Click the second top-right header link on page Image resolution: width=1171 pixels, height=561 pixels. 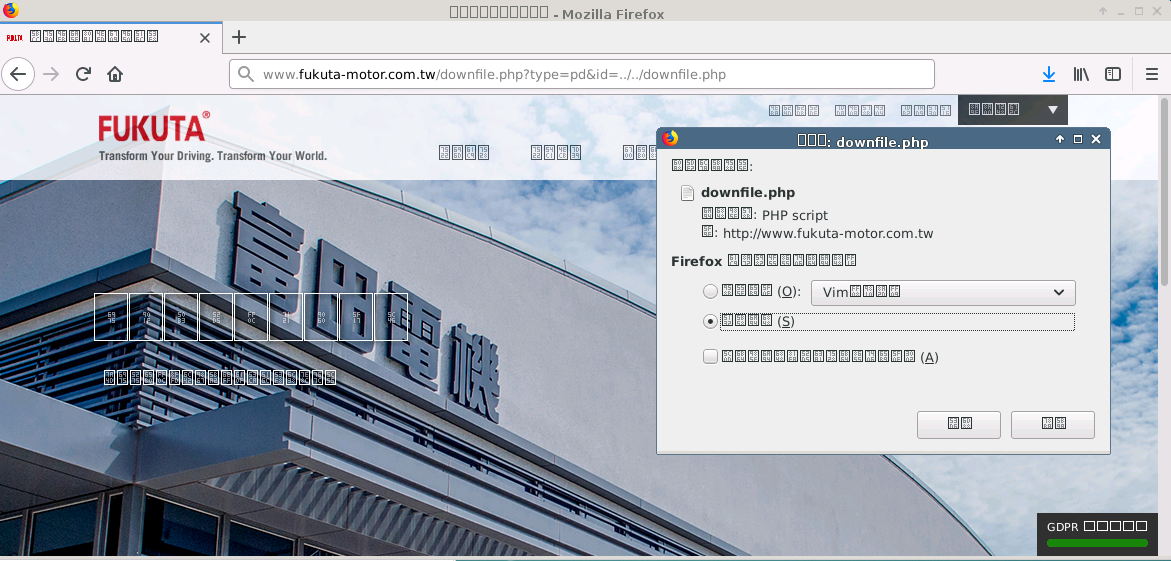pyautogui.click(x=860, y=110)
